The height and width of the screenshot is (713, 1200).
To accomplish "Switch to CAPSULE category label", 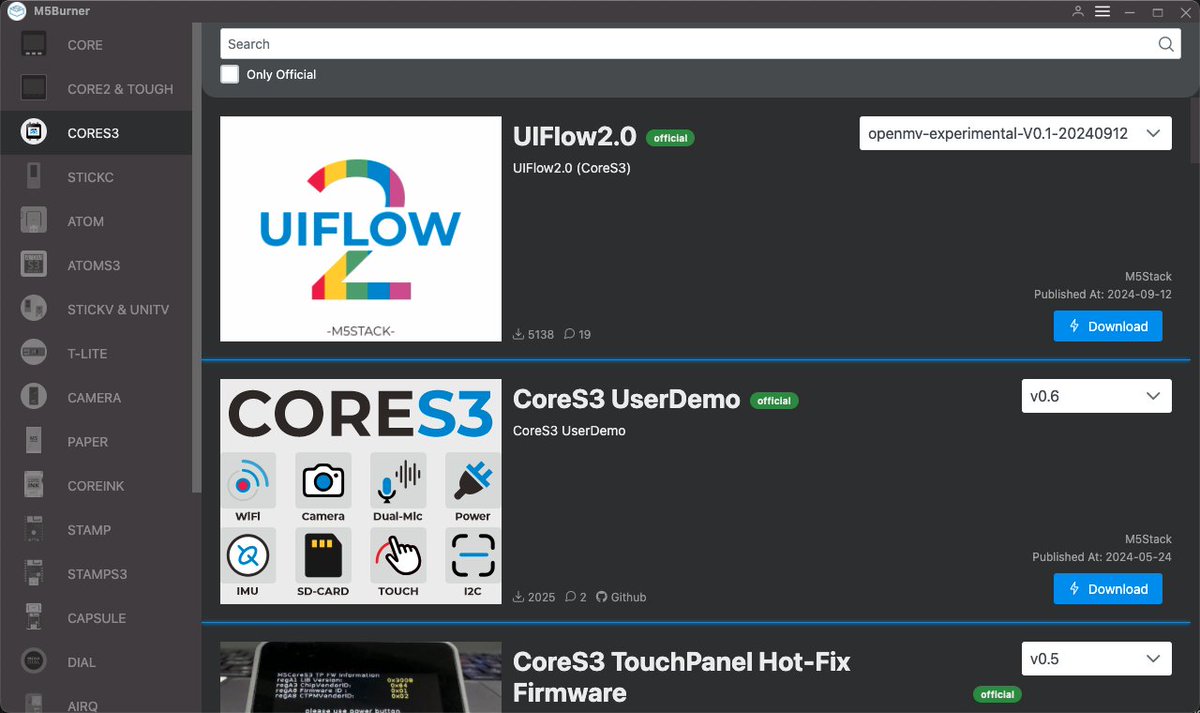I will (x=96, y=618).
